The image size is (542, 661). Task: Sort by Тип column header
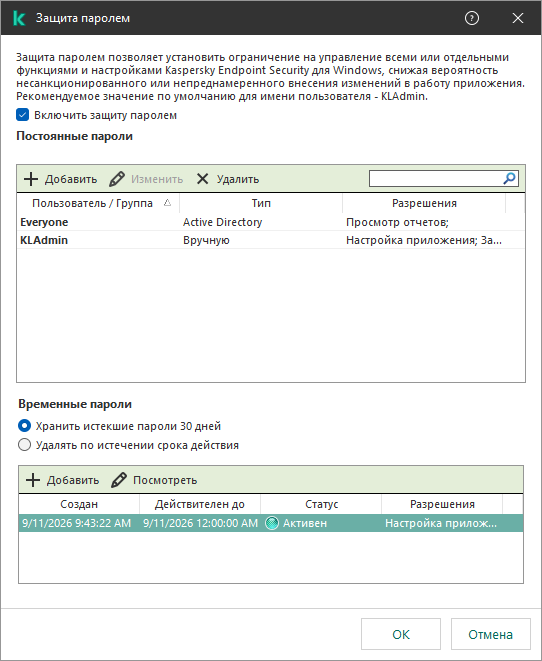[x=261, y=203]
